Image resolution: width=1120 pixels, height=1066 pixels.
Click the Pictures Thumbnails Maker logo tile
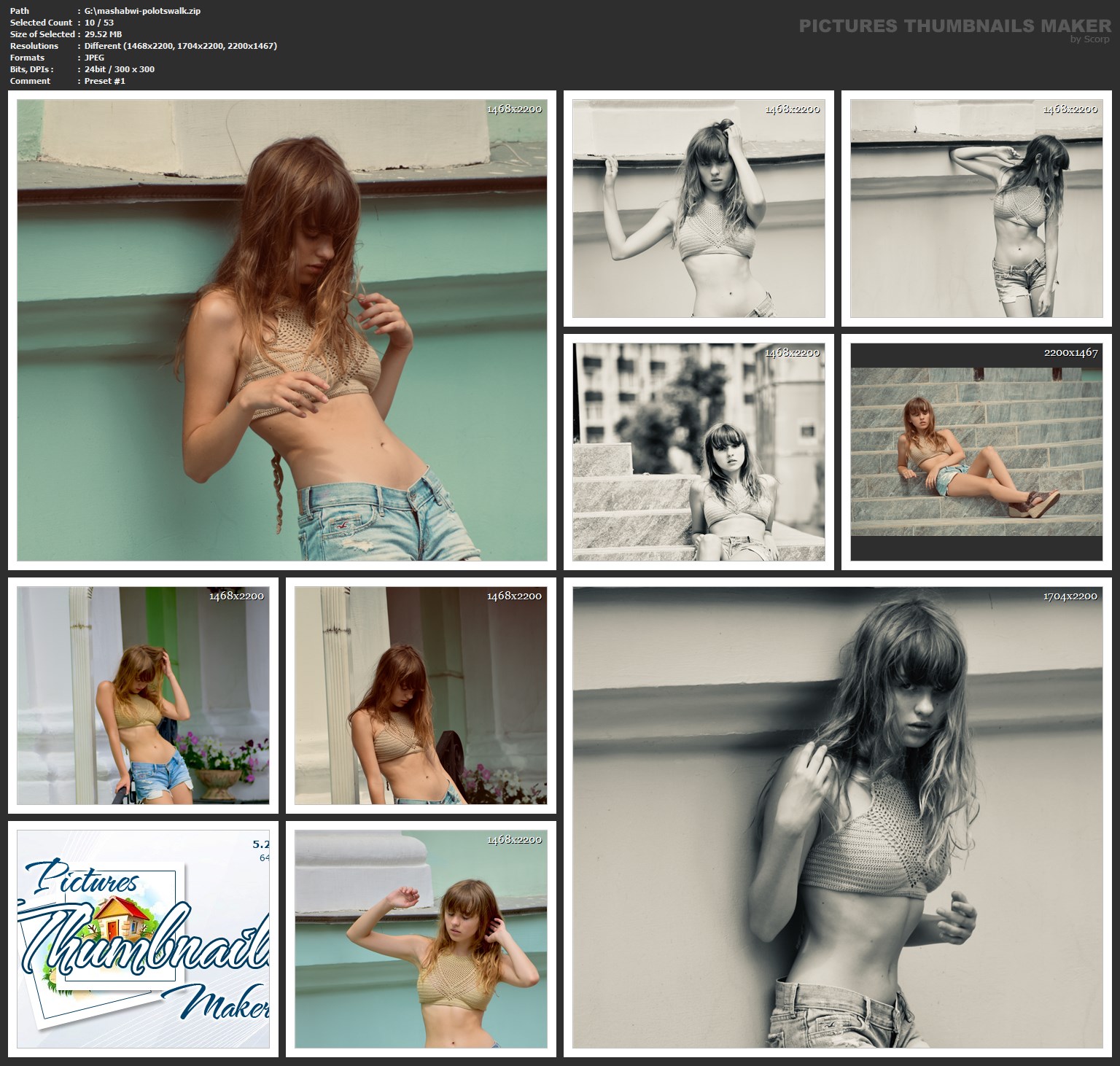[143, 939]
